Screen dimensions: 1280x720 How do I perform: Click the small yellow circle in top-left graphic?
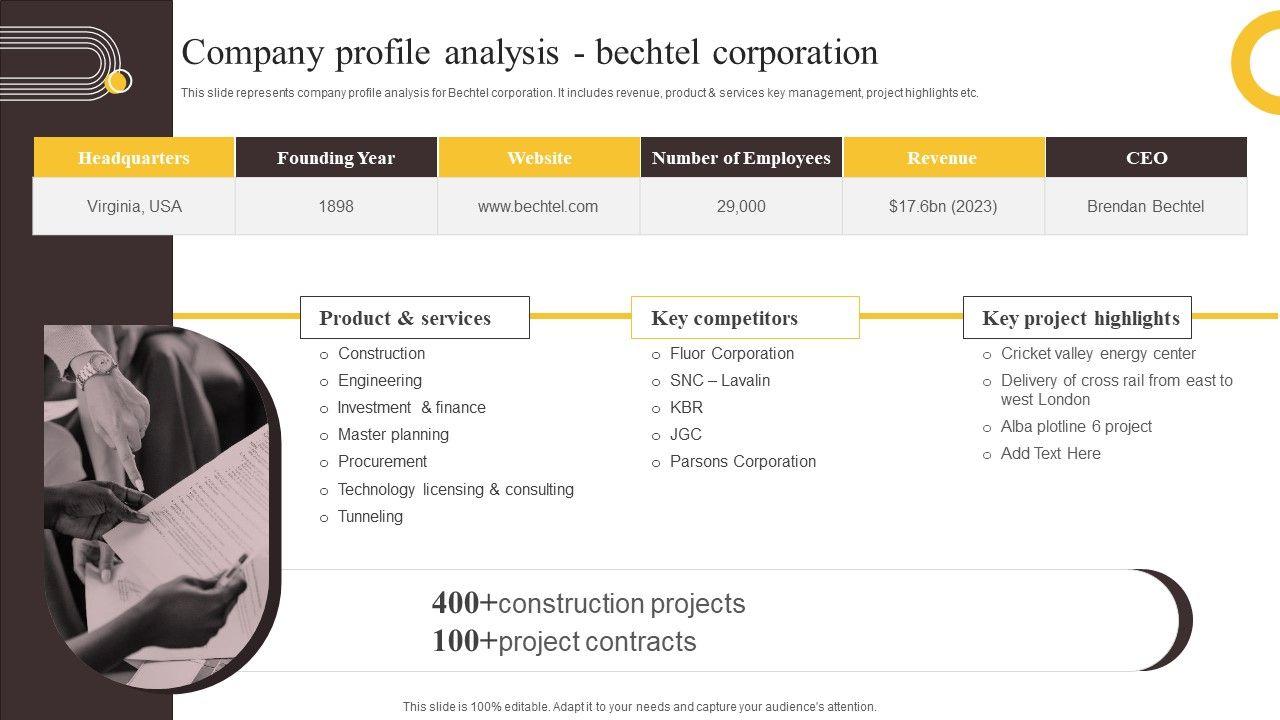click(118, 82)
